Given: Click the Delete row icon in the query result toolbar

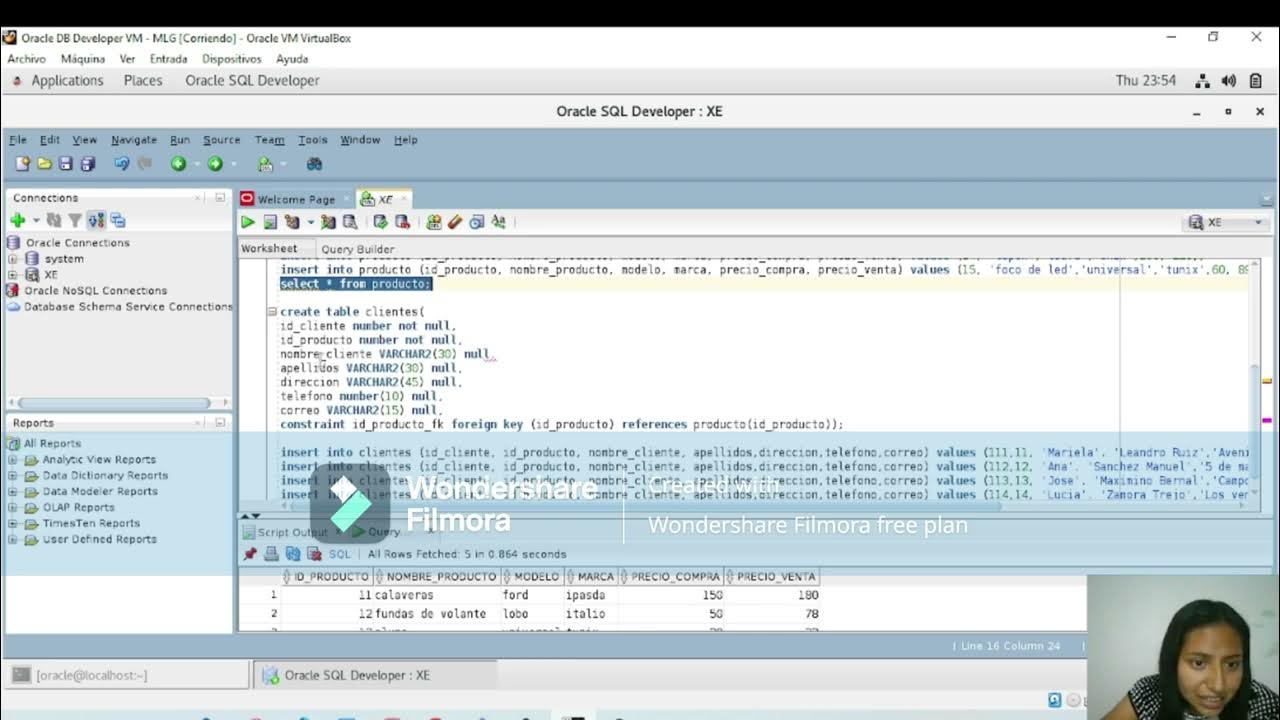Looking at the screenshot, I should tap(314, 554).
